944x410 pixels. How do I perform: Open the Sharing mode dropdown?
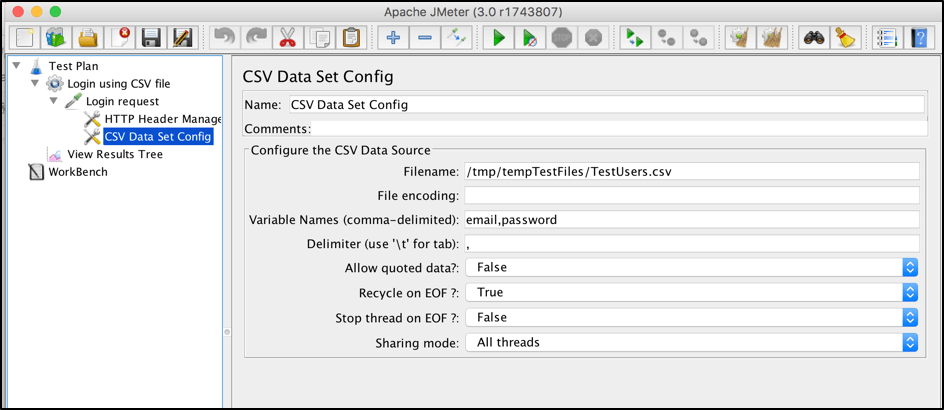click(692, 343)
